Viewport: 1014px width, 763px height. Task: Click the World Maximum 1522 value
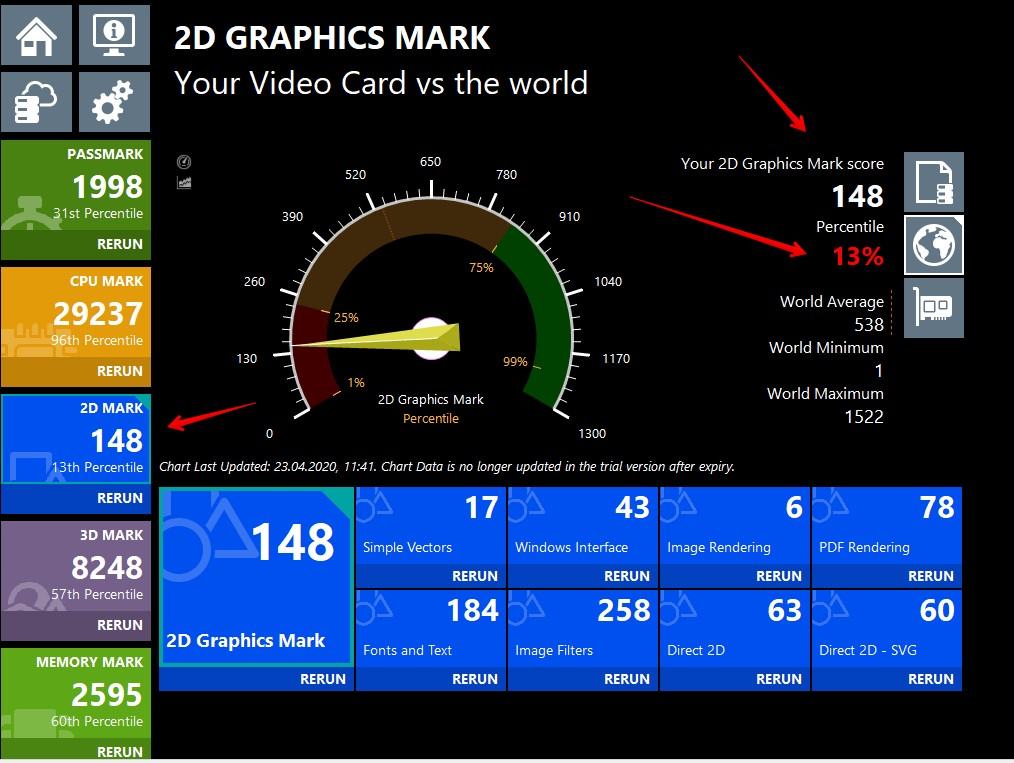(864, 416)
